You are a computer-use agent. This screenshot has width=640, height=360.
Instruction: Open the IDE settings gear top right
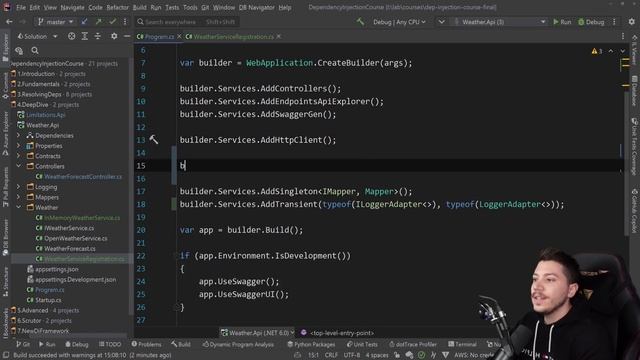(631, 22)
